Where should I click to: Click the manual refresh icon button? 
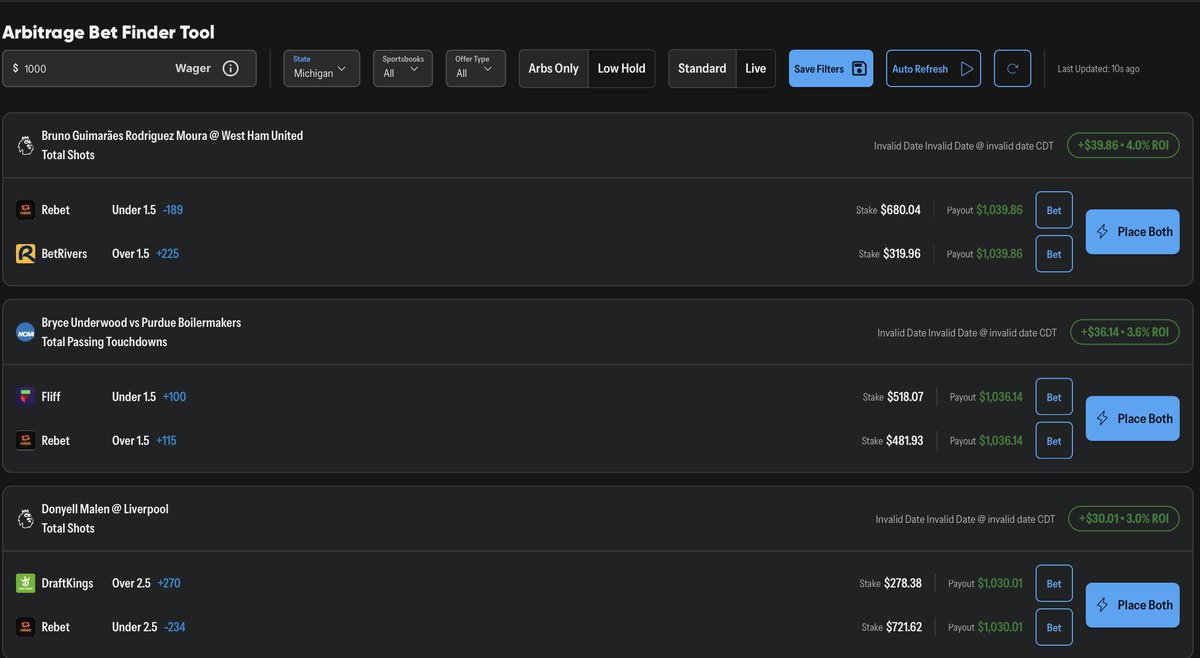(x=1012, y=69)
